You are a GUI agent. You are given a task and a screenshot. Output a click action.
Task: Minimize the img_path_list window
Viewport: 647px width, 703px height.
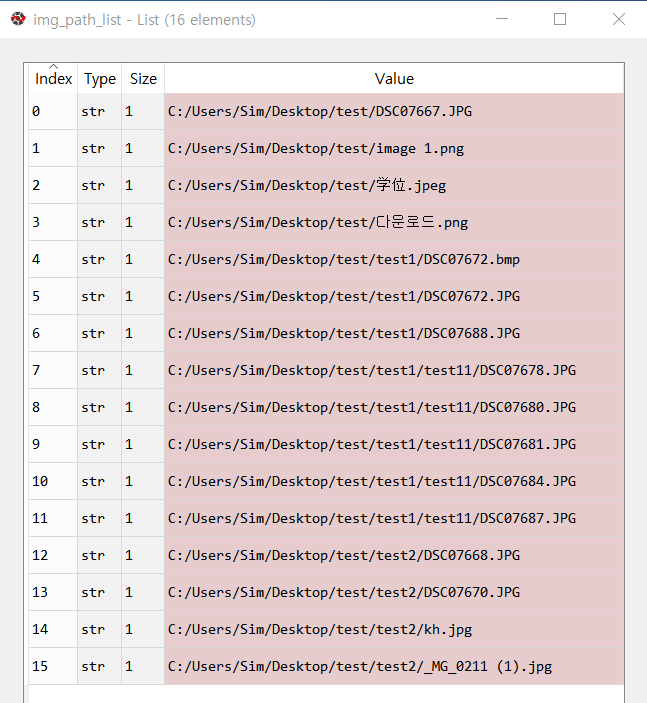coord(502,19)
